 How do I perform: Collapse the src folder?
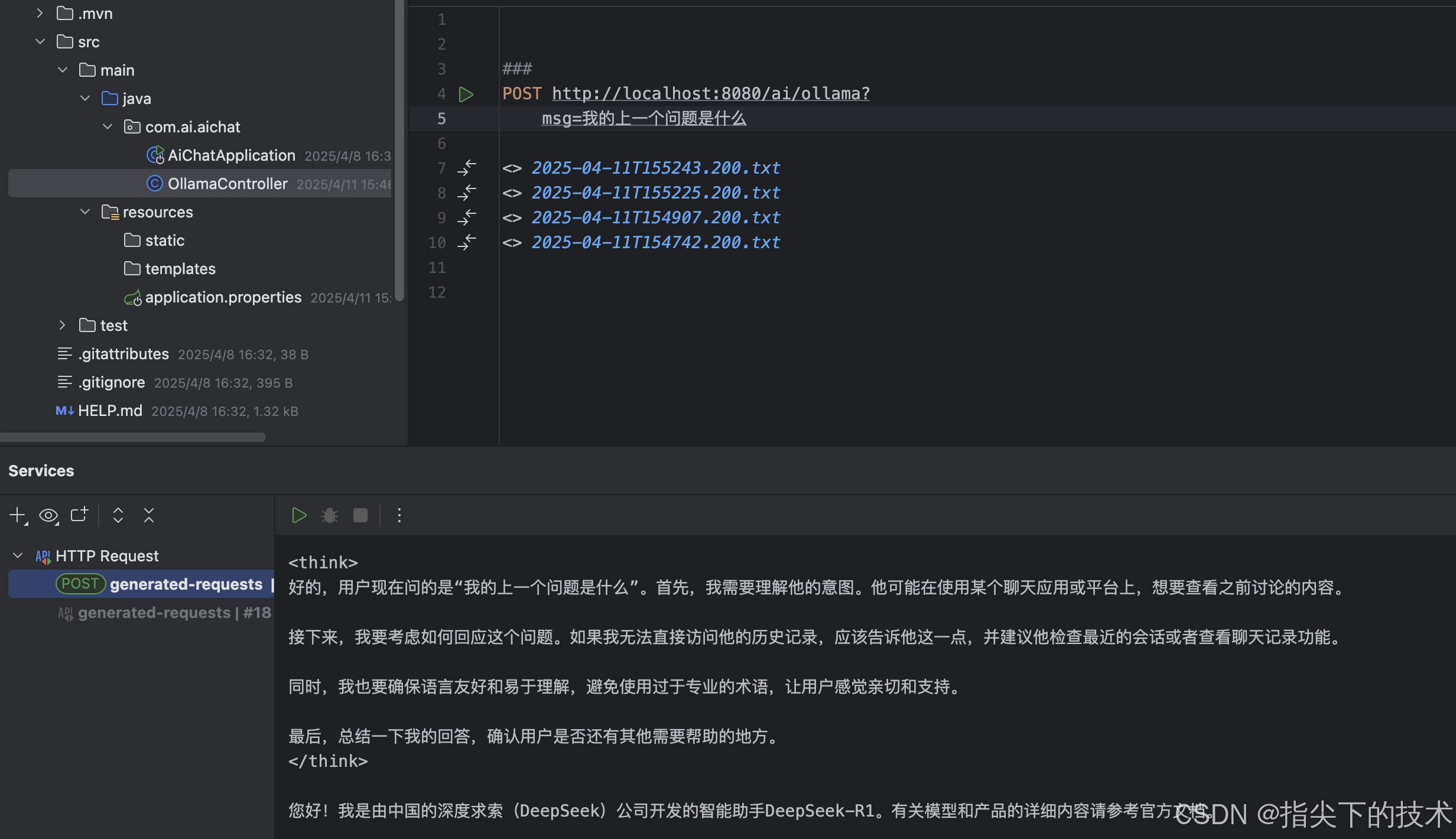coord(40,41)
